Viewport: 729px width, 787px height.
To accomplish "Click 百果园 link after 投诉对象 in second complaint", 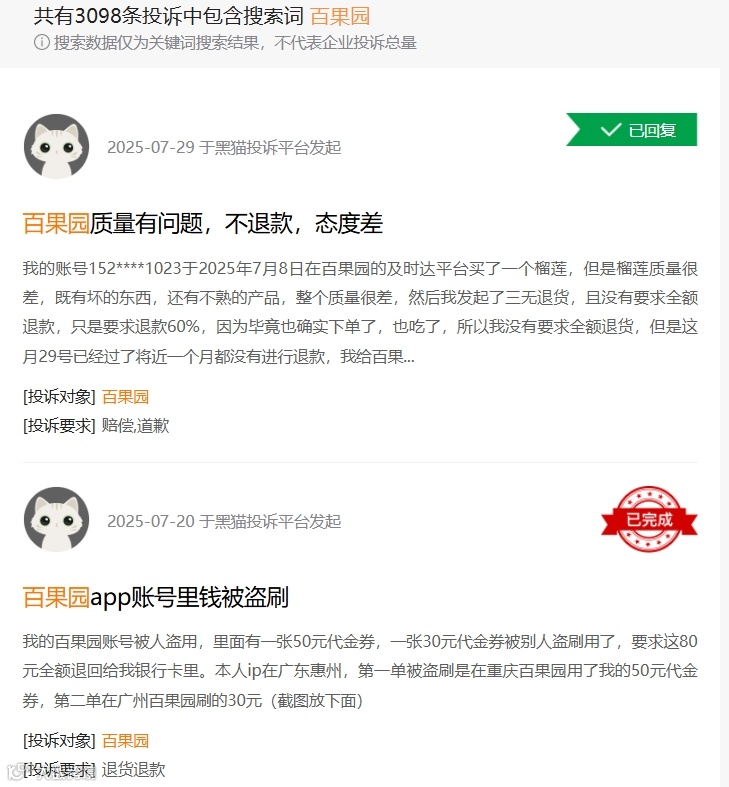I will [x=126, y=740].
